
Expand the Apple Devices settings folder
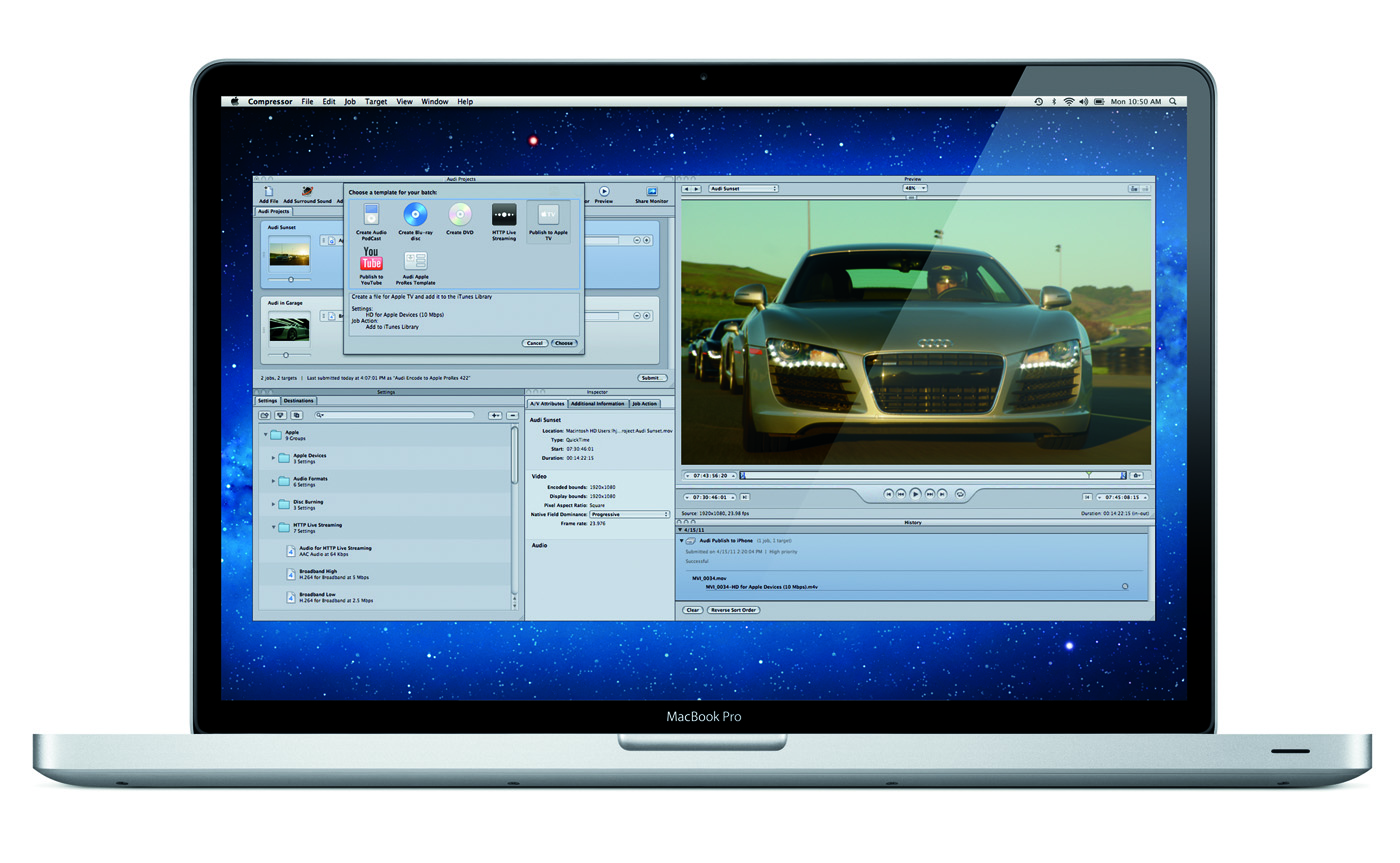[274, 458]
